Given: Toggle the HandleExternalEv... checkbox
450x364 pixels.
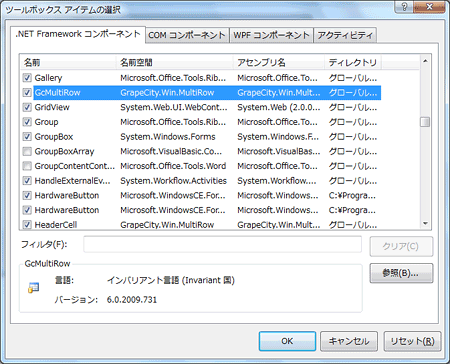Looking at the screenshot, I should (x=27, y=181).
